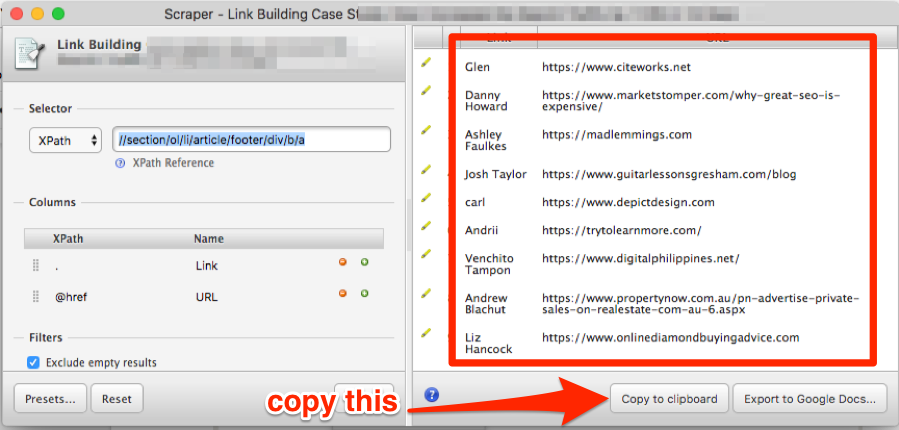Click Copy to clipboard button

pyautogui.click(x=669, y=399)
